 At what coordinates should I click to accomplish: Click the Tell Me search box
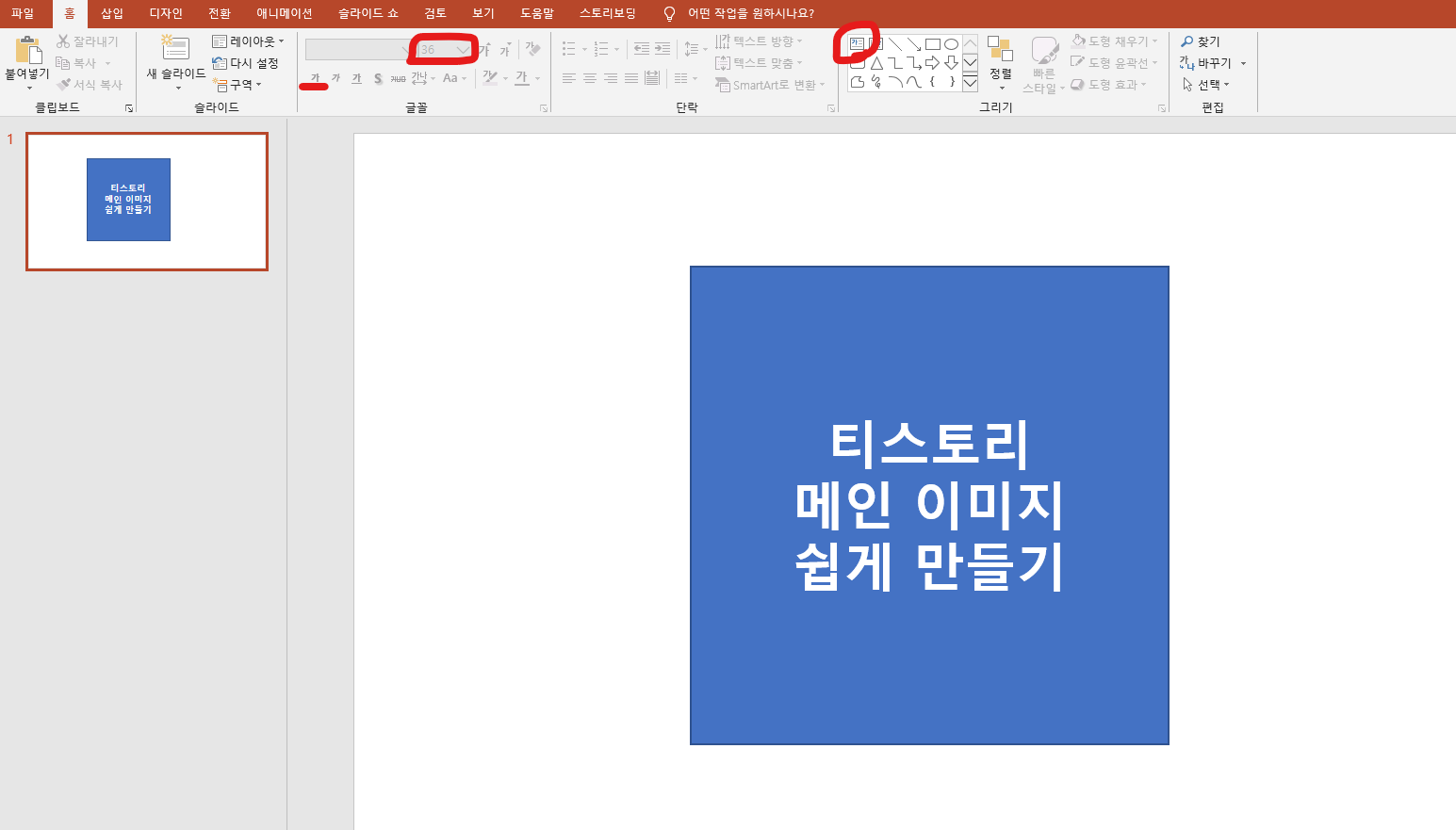point(740,13)
